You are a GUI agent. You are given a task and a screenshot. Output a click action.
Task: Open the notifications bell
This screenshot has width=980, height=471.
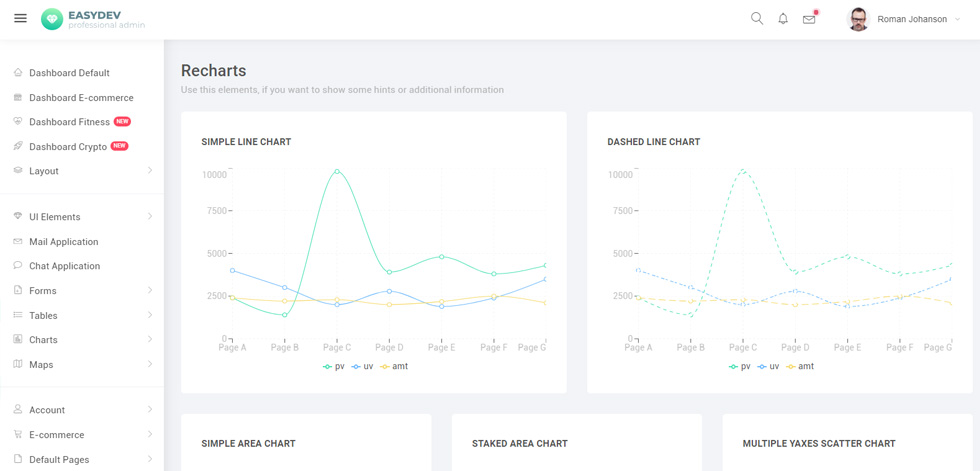783,19
